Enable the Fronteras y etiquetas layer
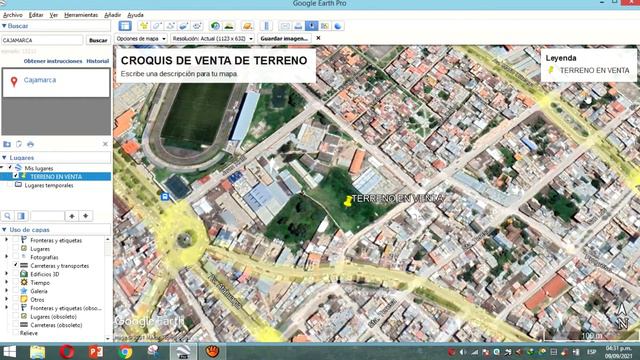This screenshot has height=360, width=640. click(x=16, y=240)
